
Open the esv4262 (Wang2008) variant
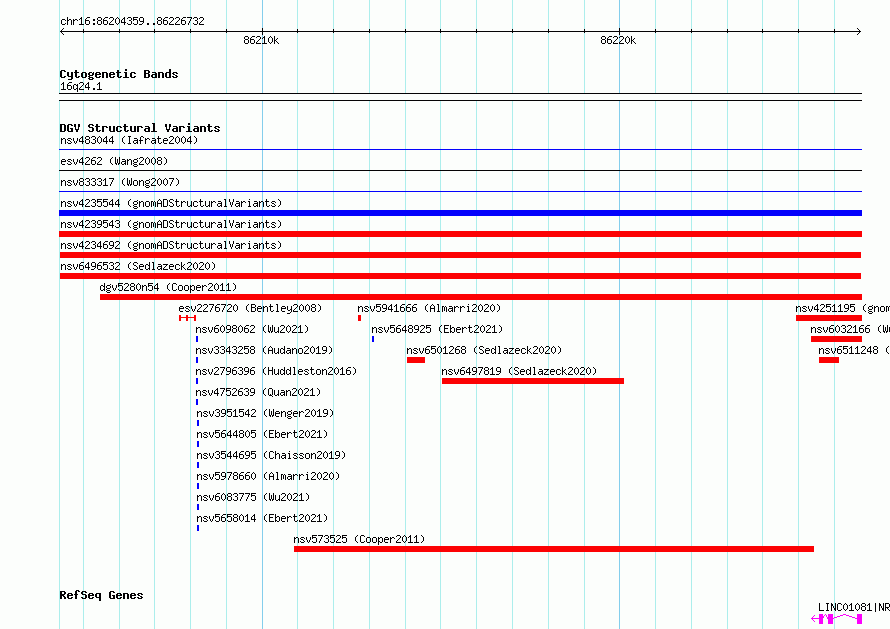pyautogui.click(x=114, y=161)
